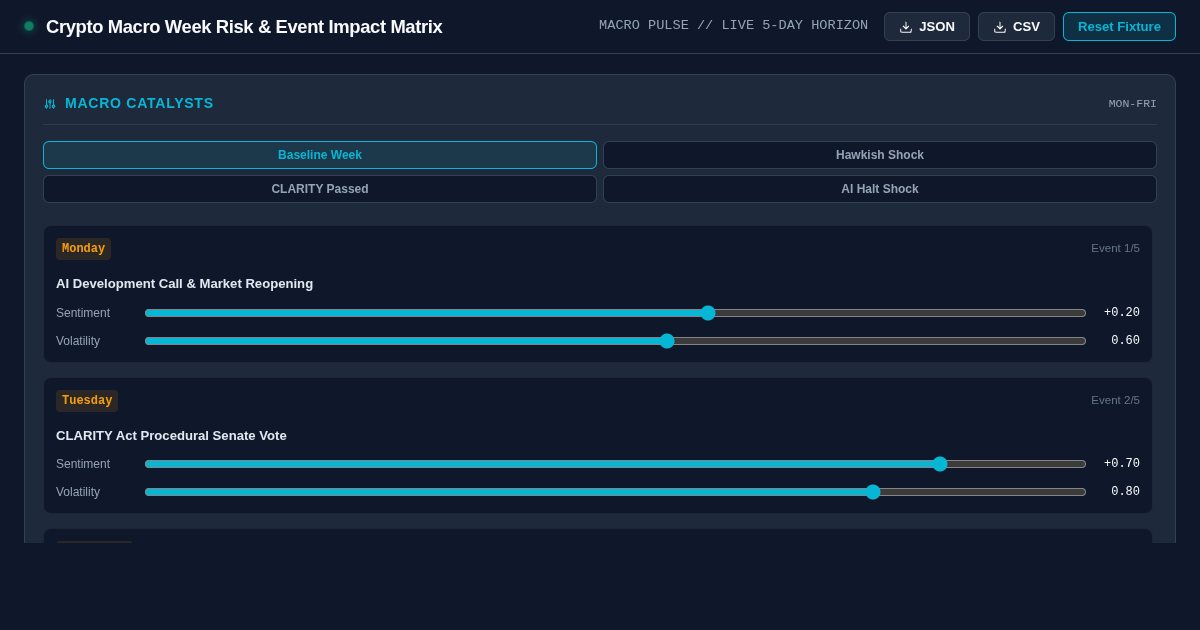Select the CLARITY Passed scenario
Image resolution: width=1200 pixels, height=630 pixels.
pos(320,189)
